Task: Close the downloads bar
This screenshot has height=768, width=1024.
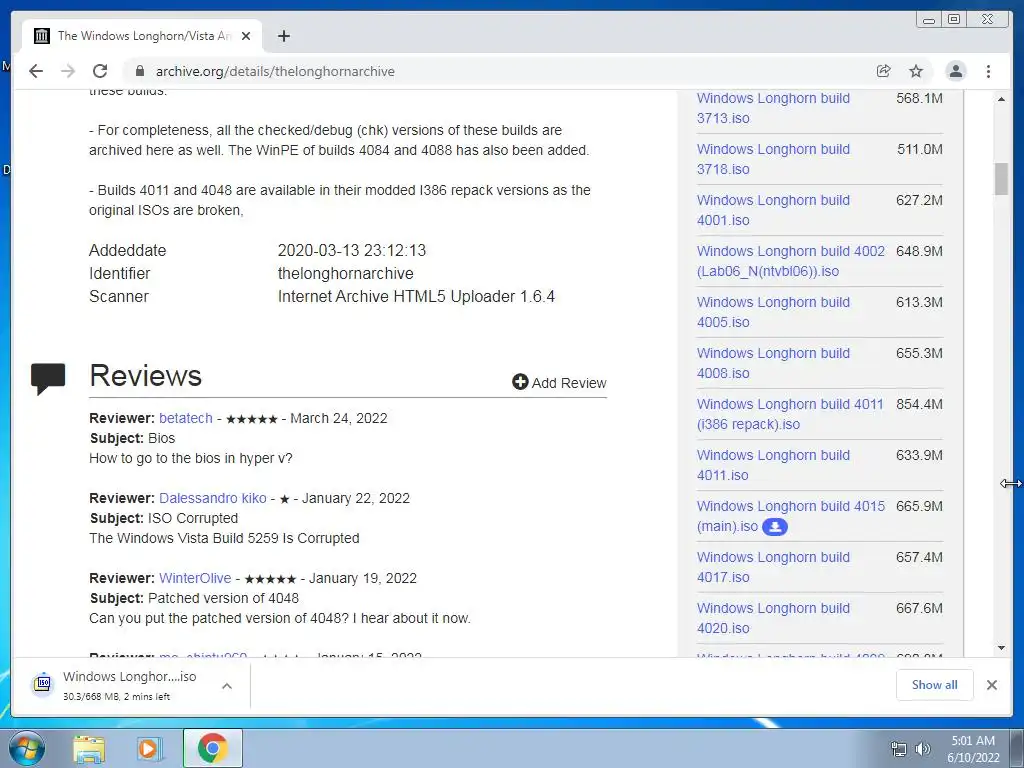Action: (991, 684)
